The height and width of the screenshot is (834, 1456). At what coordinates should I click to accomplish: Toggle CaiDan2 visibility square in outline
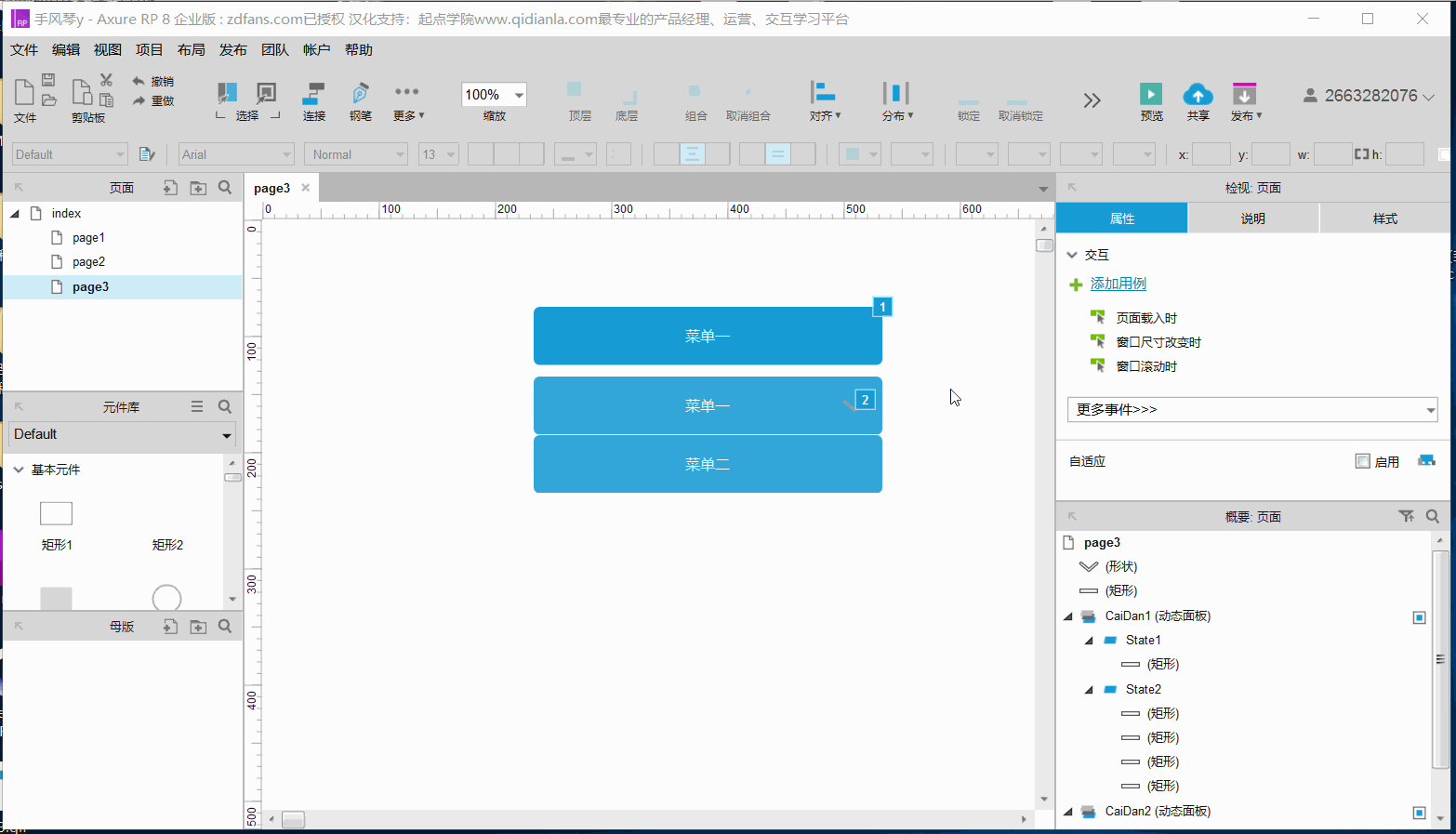(1419, 813)
